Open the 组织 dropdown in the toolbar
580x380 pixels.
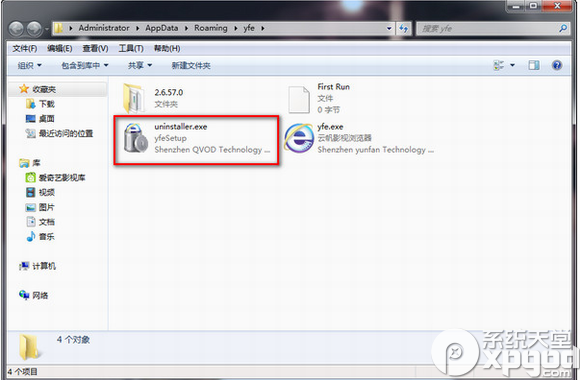(30, 65)
